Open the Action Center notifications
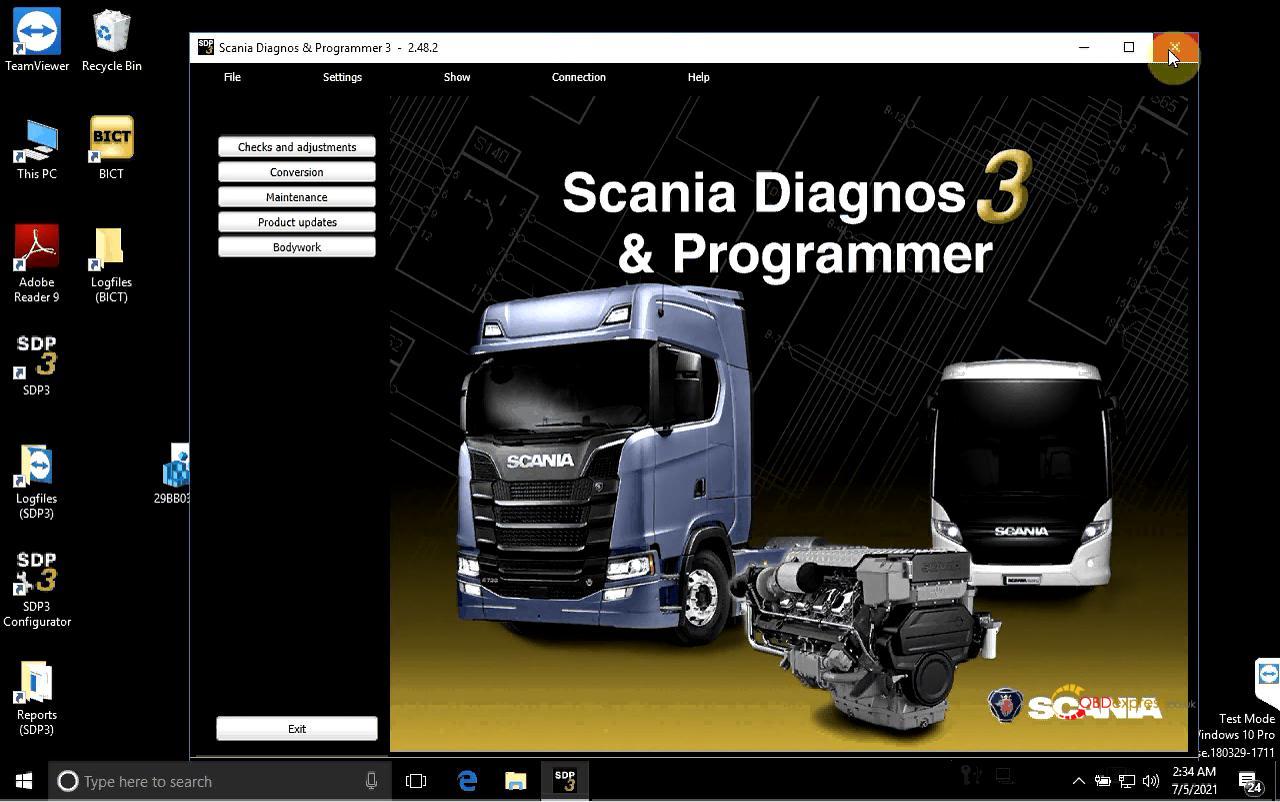Viewport: 1280px width, 802px height. coord(1250,781)
